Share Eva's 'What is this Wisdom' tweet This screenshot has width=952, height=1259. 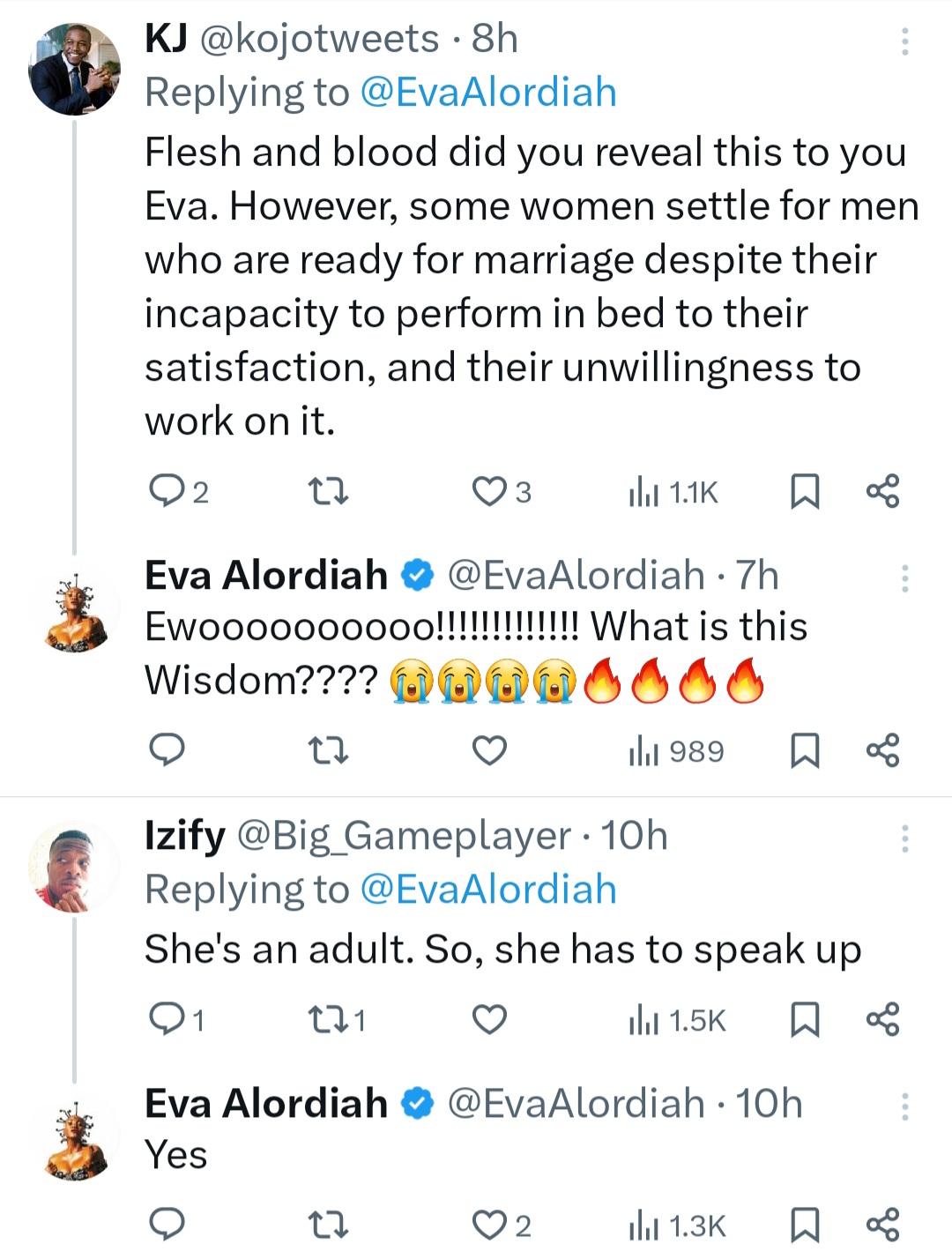[882, 750]
